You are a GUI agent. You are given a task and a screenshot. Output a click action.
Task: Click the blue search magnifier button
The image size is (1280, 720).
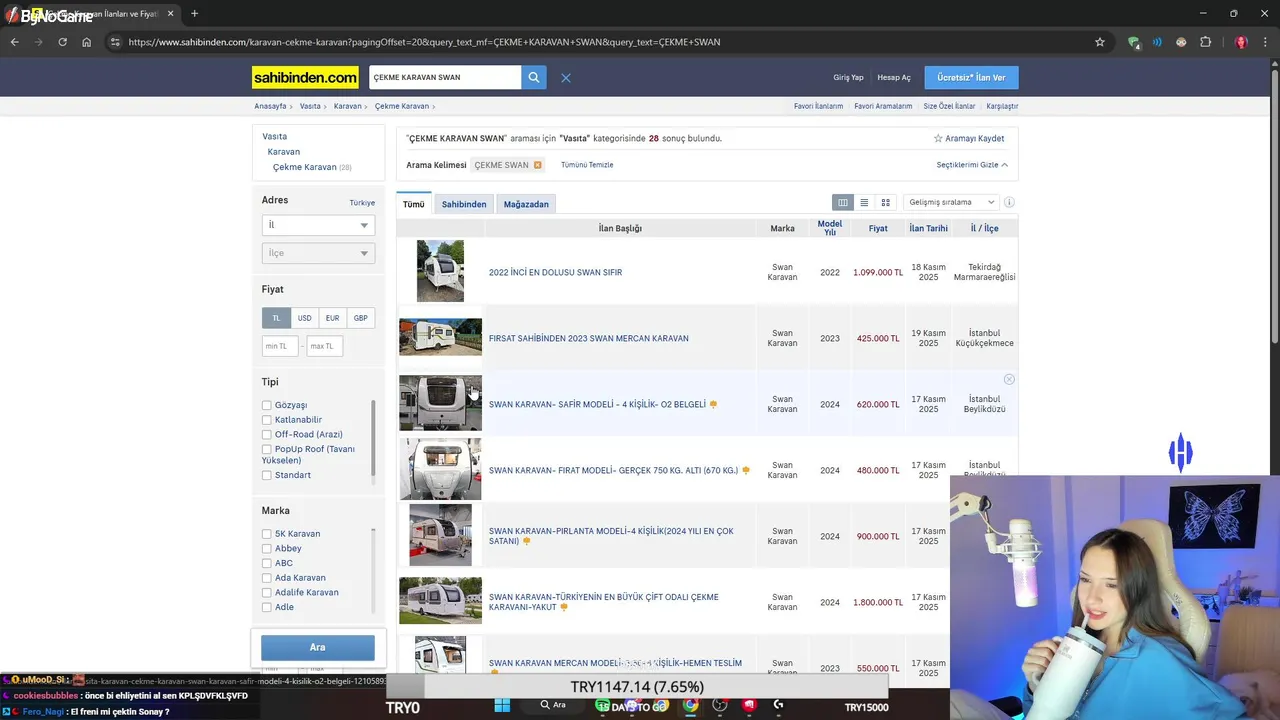pyautogui.click(x=534, y=77)
